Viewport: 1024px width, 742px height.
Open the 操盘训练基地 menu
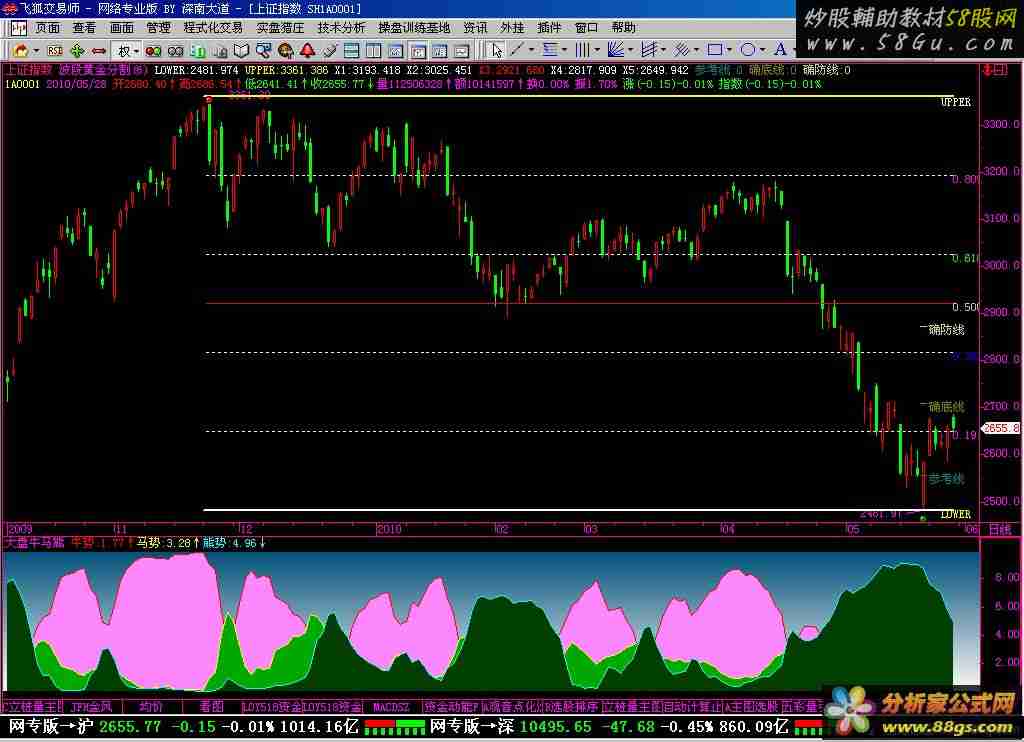tap(414, 27)
